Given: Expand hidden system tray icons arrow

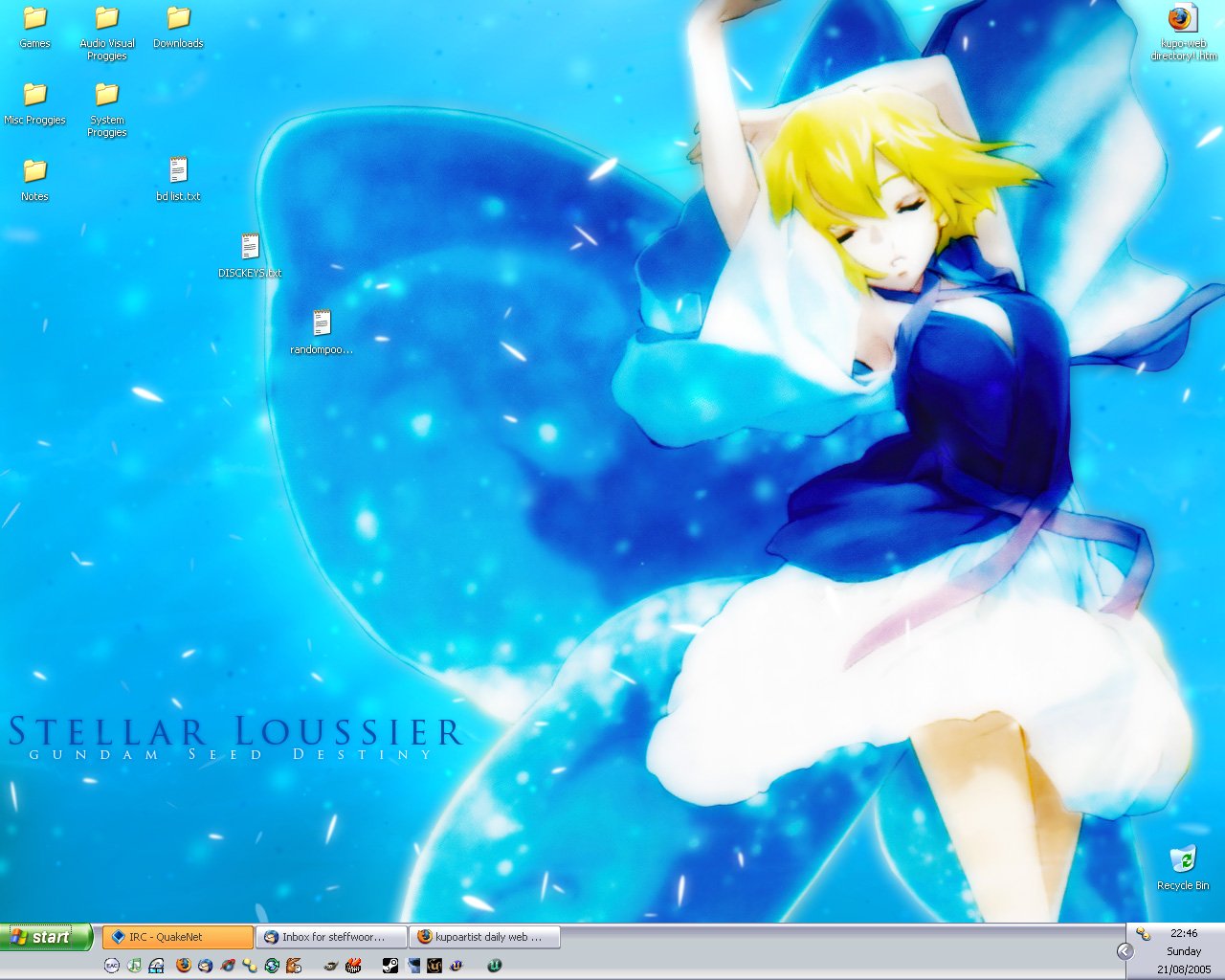Looking at the screenshot, I should pos(1125,950).
